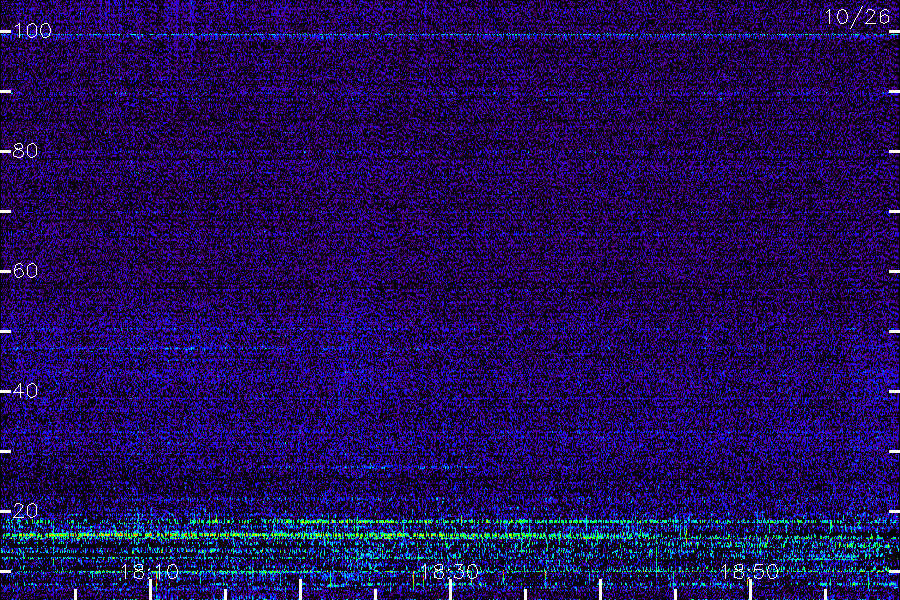This screenshot has height=600, width=900.
Task: Click the 10/26 date label
Action: (x=857, y=17)
